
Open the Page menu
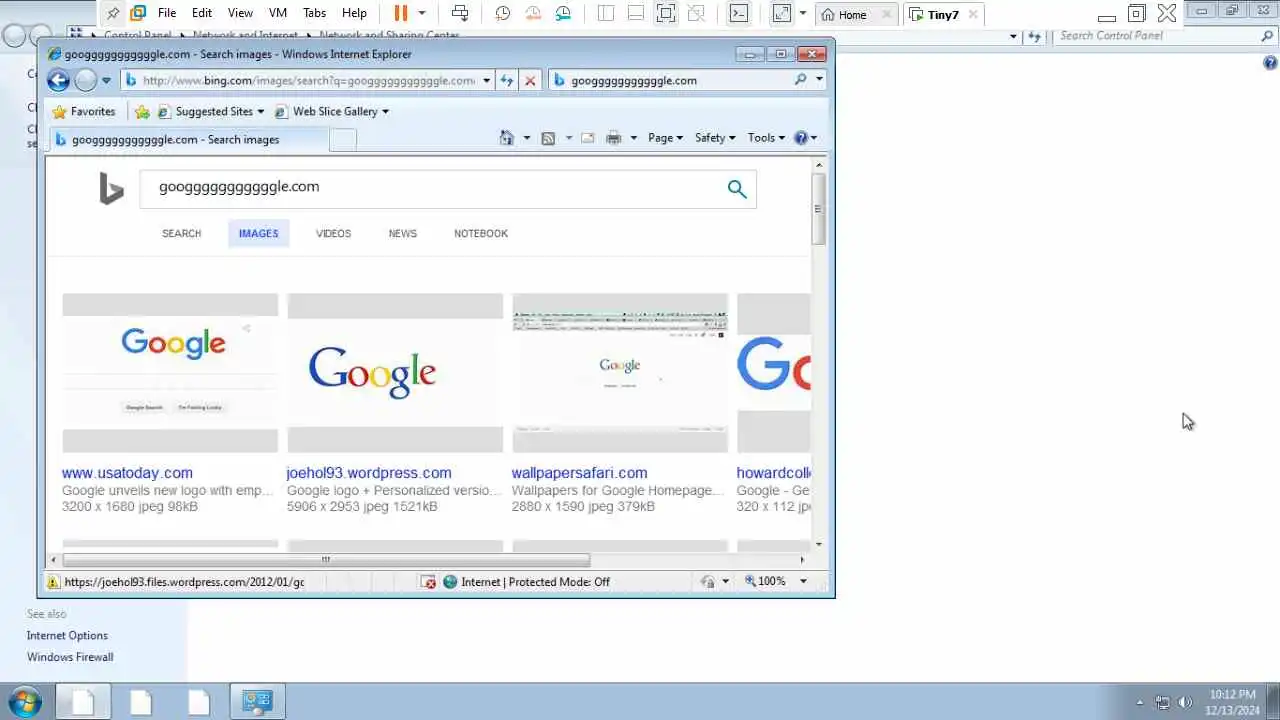pos(665,138)
